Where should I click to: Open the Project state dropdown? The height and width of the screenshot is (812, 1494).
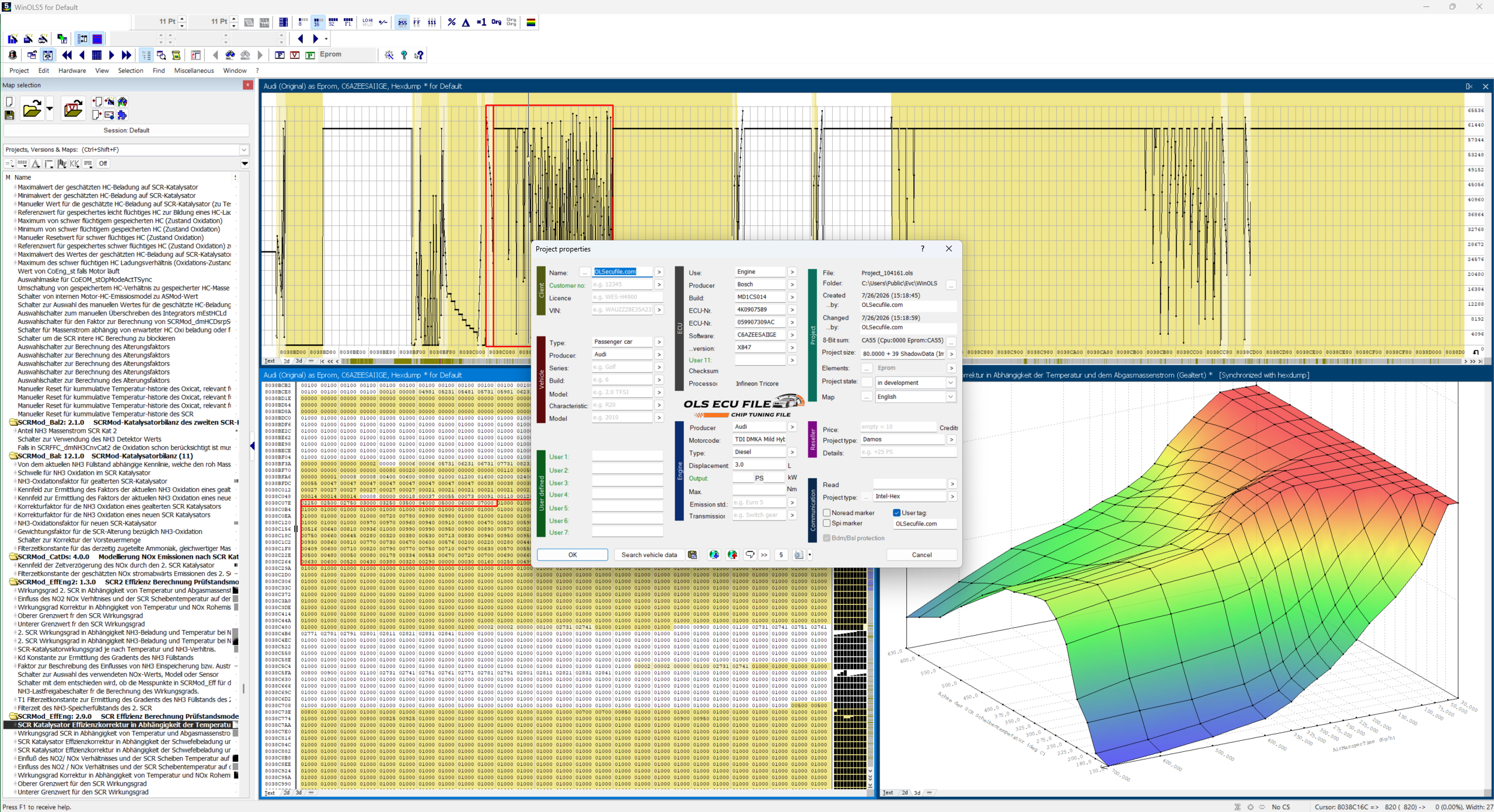coord(951,383)
